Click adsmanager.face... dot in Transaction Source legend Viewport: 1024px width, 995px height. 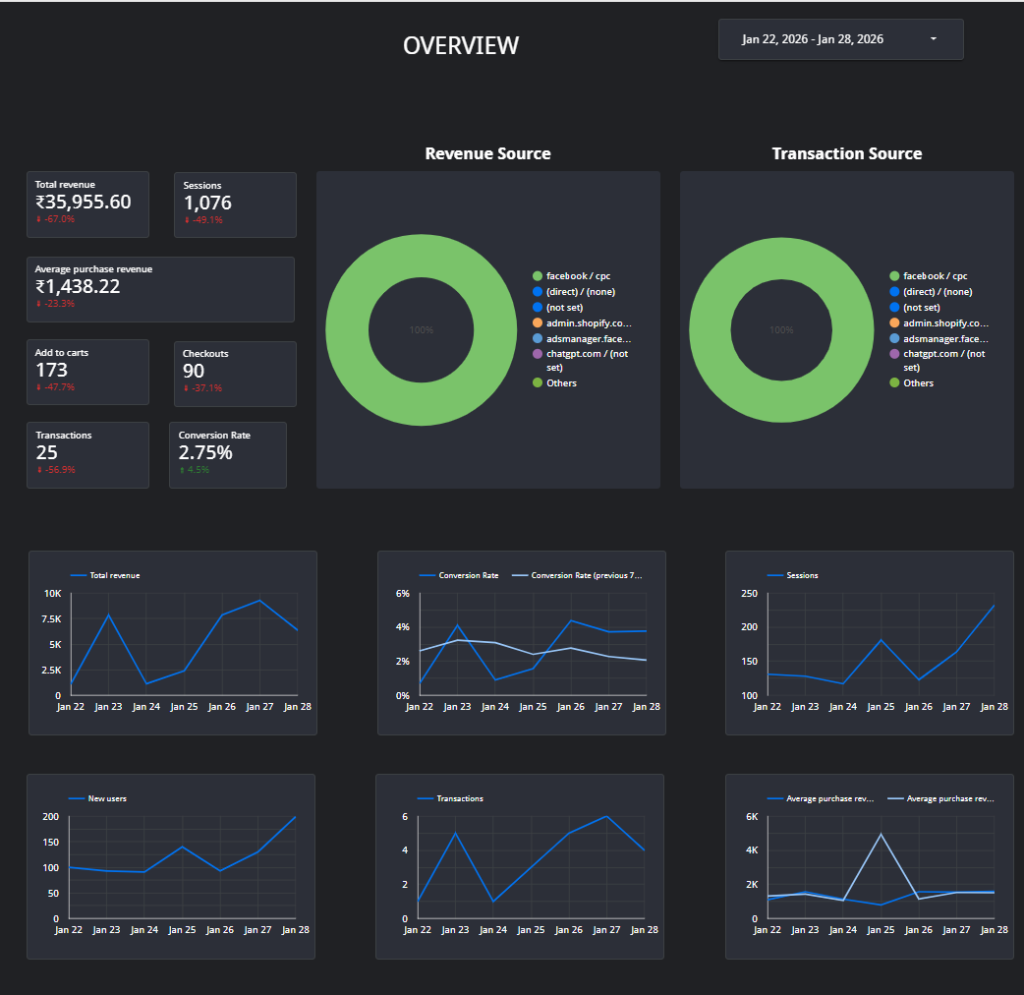(894, 339)
